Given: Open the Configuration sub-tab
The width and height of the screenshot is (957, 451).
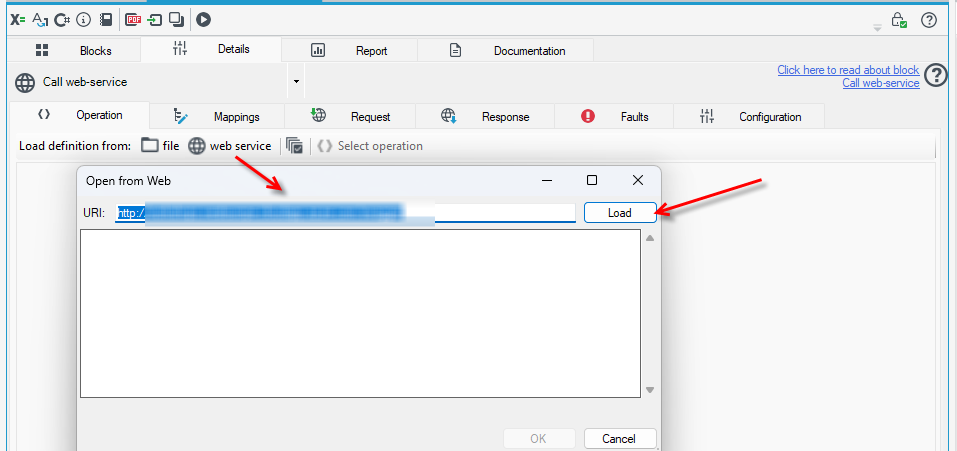Looking at the screenshot, I should [749, 117].
